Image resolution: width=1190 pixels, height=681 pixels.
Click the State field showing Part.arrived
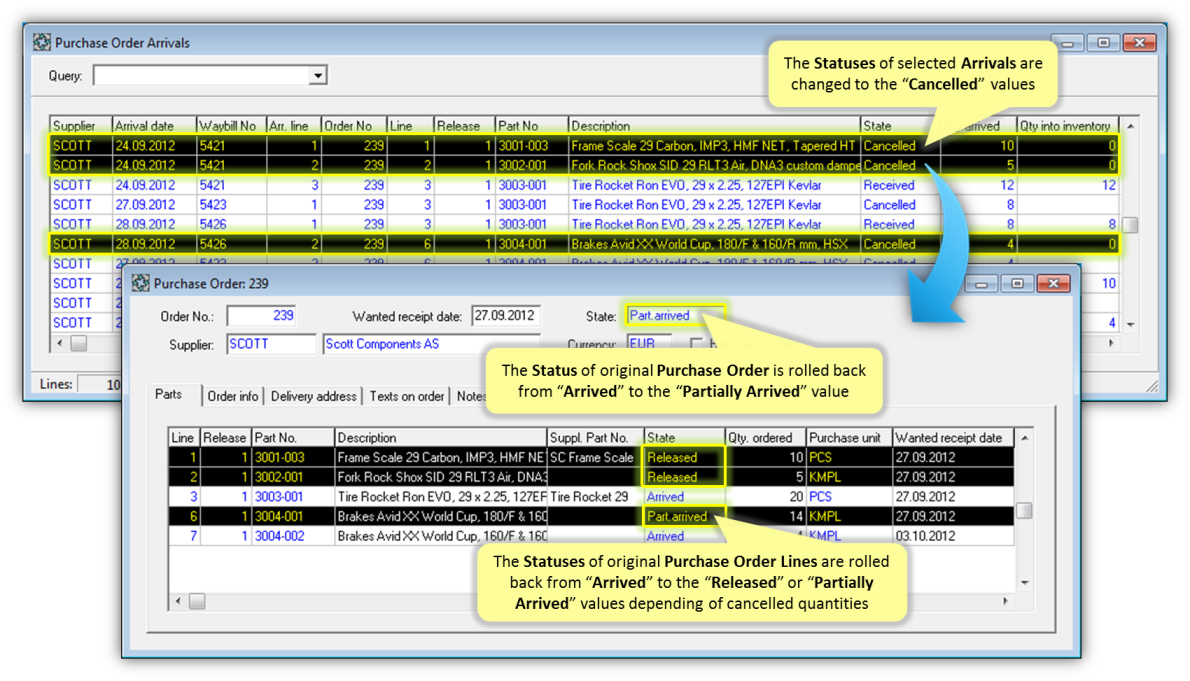(675, 316)
